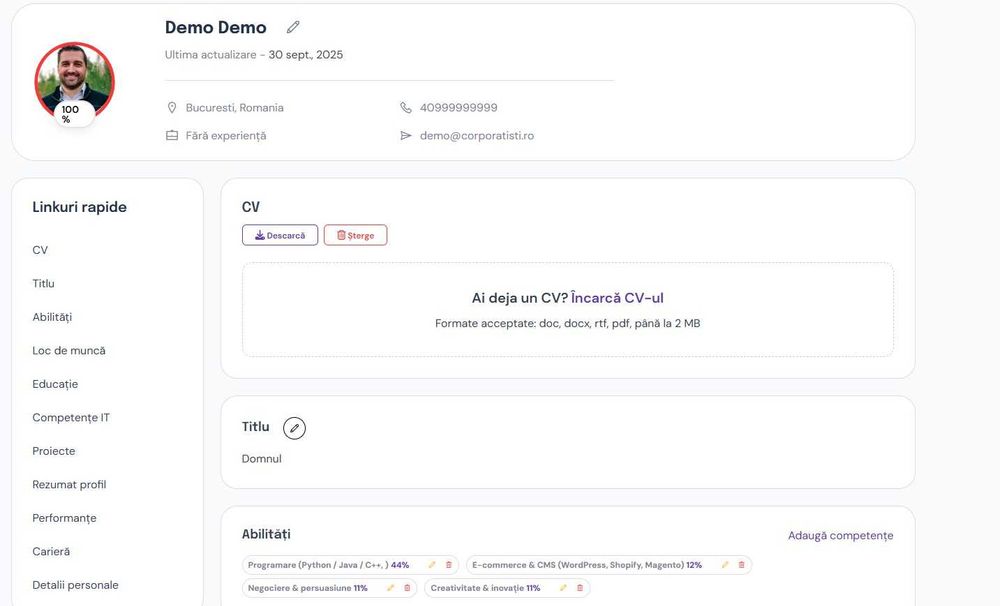The image size is (1000, 606).
Task: Delete the E-commerce & CMS skill
Action: (741, 565)
